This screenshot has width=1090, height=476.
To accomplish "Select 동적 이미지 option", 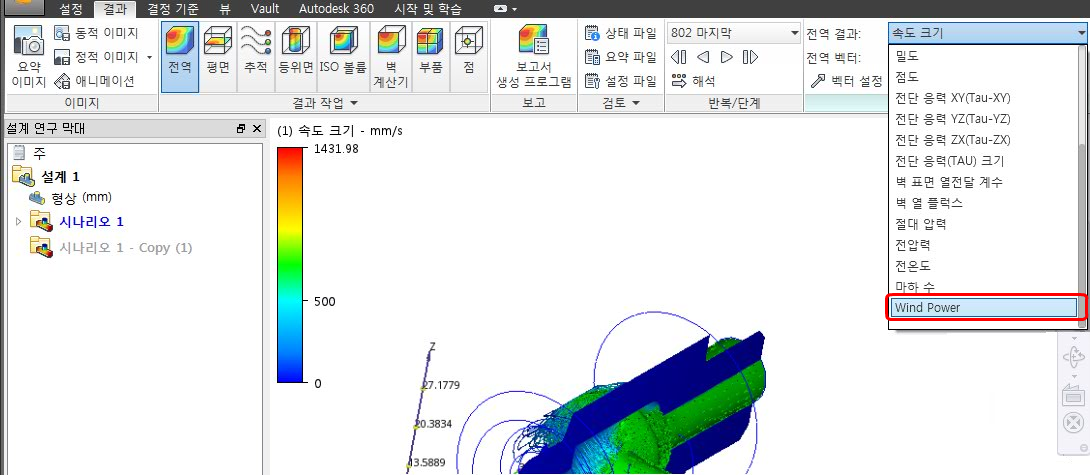I will coord(96,33).
